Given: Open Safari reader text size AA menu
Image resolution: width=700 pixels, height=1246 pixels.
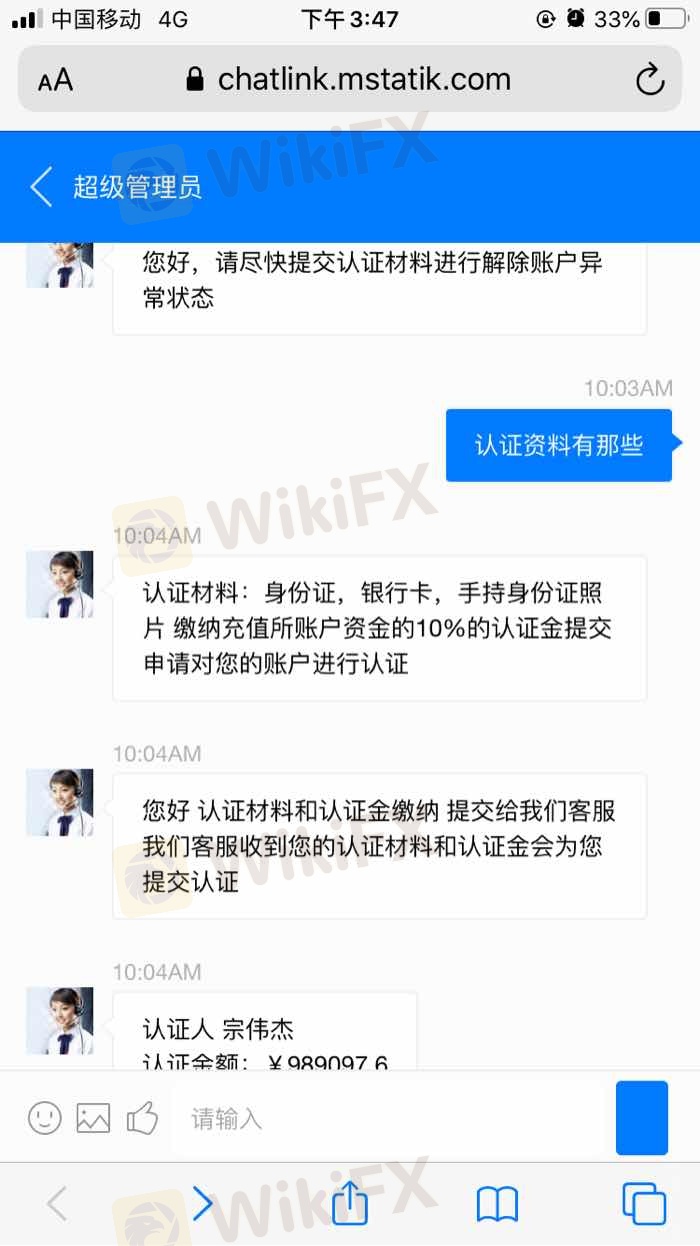Looking at the screenshot, I should (x=56, y=80).
